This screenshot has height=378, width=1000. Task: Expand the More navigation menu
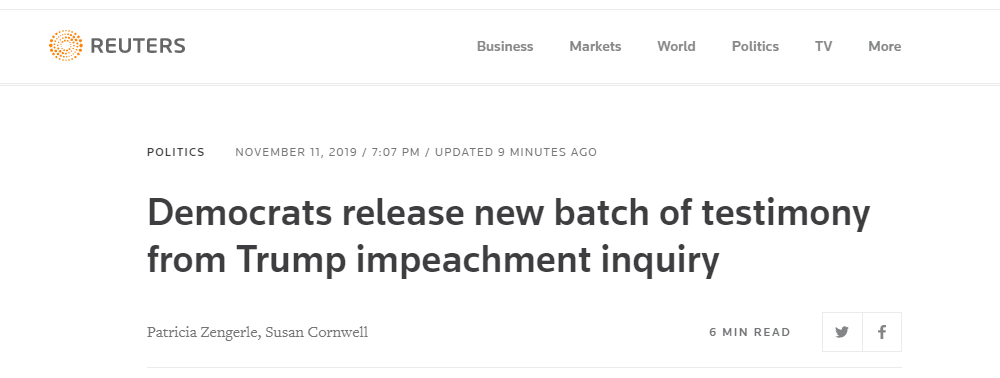(x=885, y=47)
